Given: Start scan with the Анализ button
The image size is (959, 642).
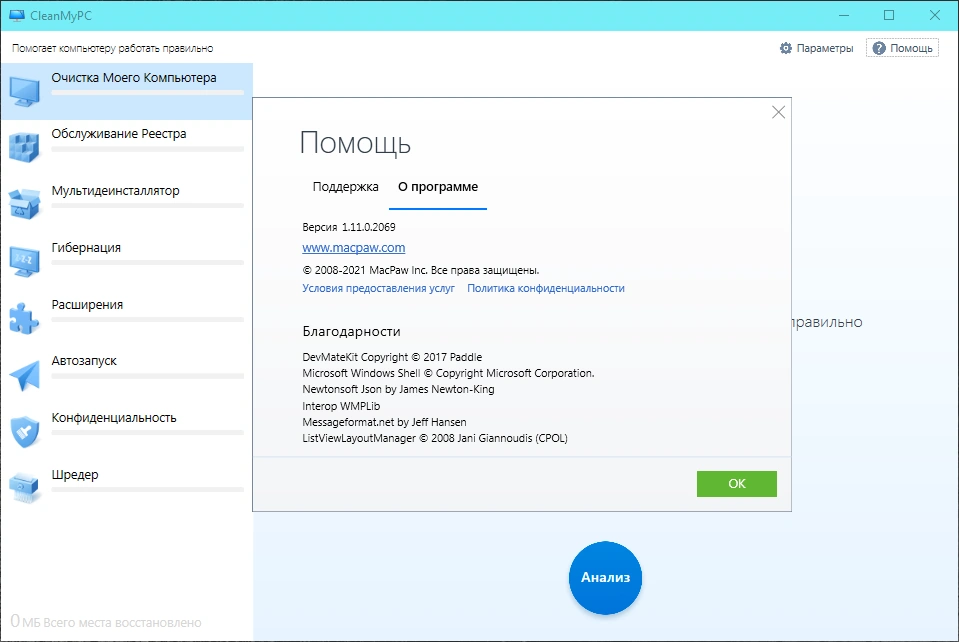Looking at the screenshot, I should click(x=605, y=577).
